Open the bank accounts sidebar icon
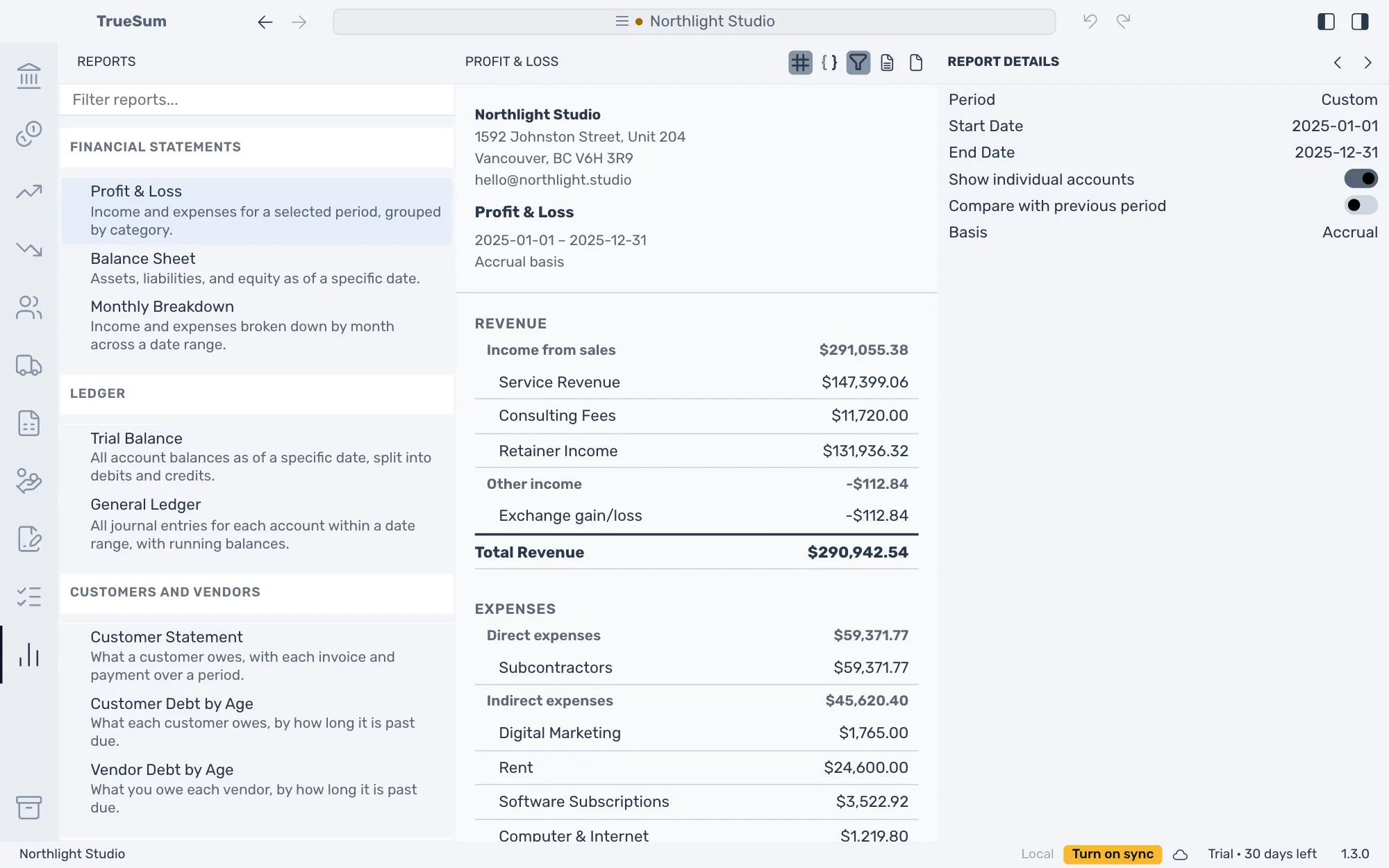The width and height of the screenshot is (1389, 868). [x=28, y=75]
